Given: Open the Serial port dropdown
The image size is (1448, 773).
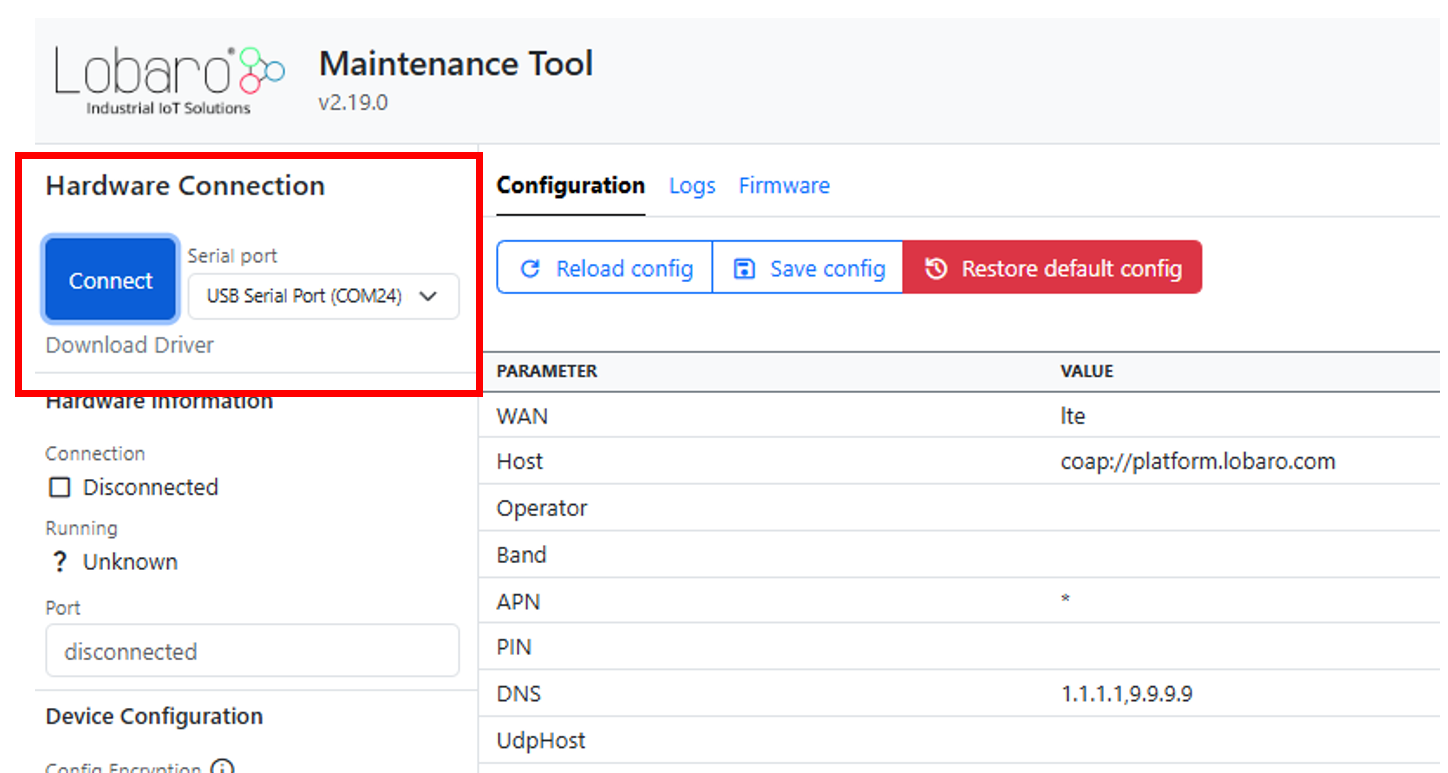Looking at the screenshot, I should tap(323, 296).
